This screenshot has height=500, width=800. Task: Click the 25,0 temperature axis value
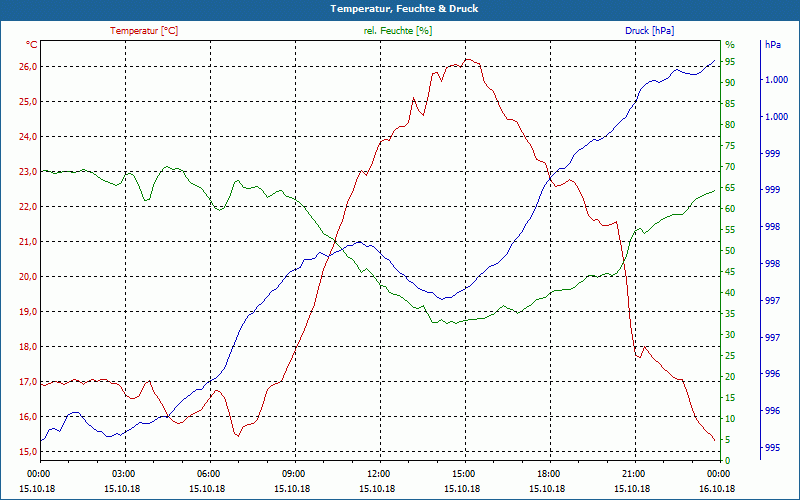tap(29, 102)
